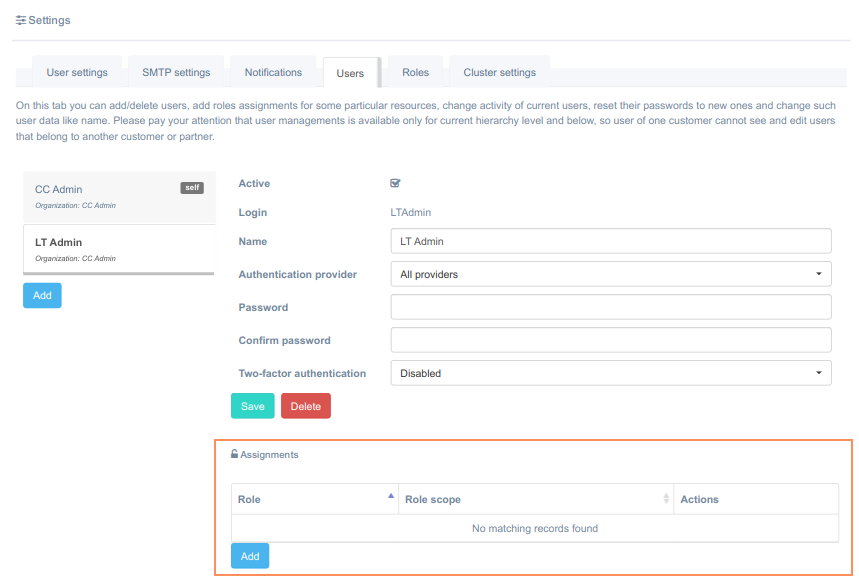The height and width of the screenshot is (580, 859).
Task: Open the SMTP settings tab
Action: [176, 72]
